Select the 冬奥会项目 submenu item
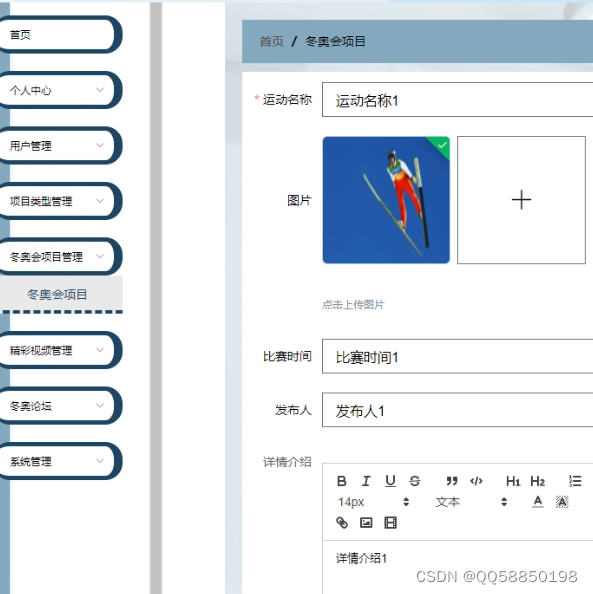 [61, 294]
